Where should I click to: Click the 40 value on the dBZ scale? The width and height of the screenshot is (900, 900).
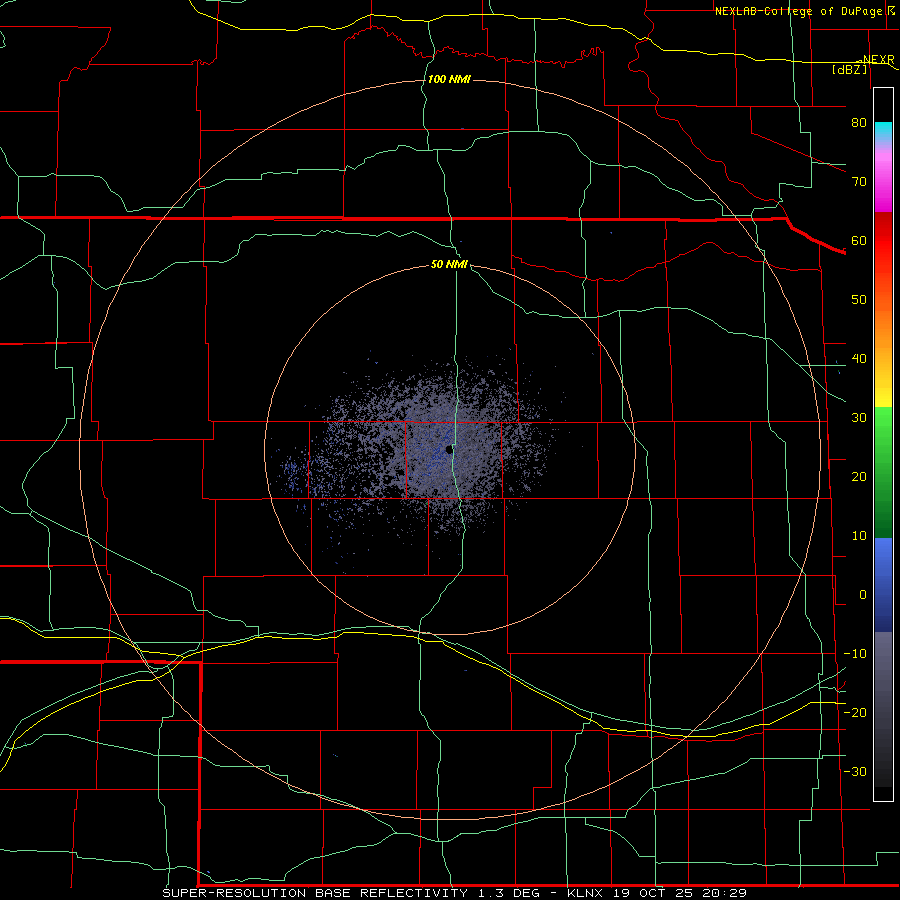(859, 359)
